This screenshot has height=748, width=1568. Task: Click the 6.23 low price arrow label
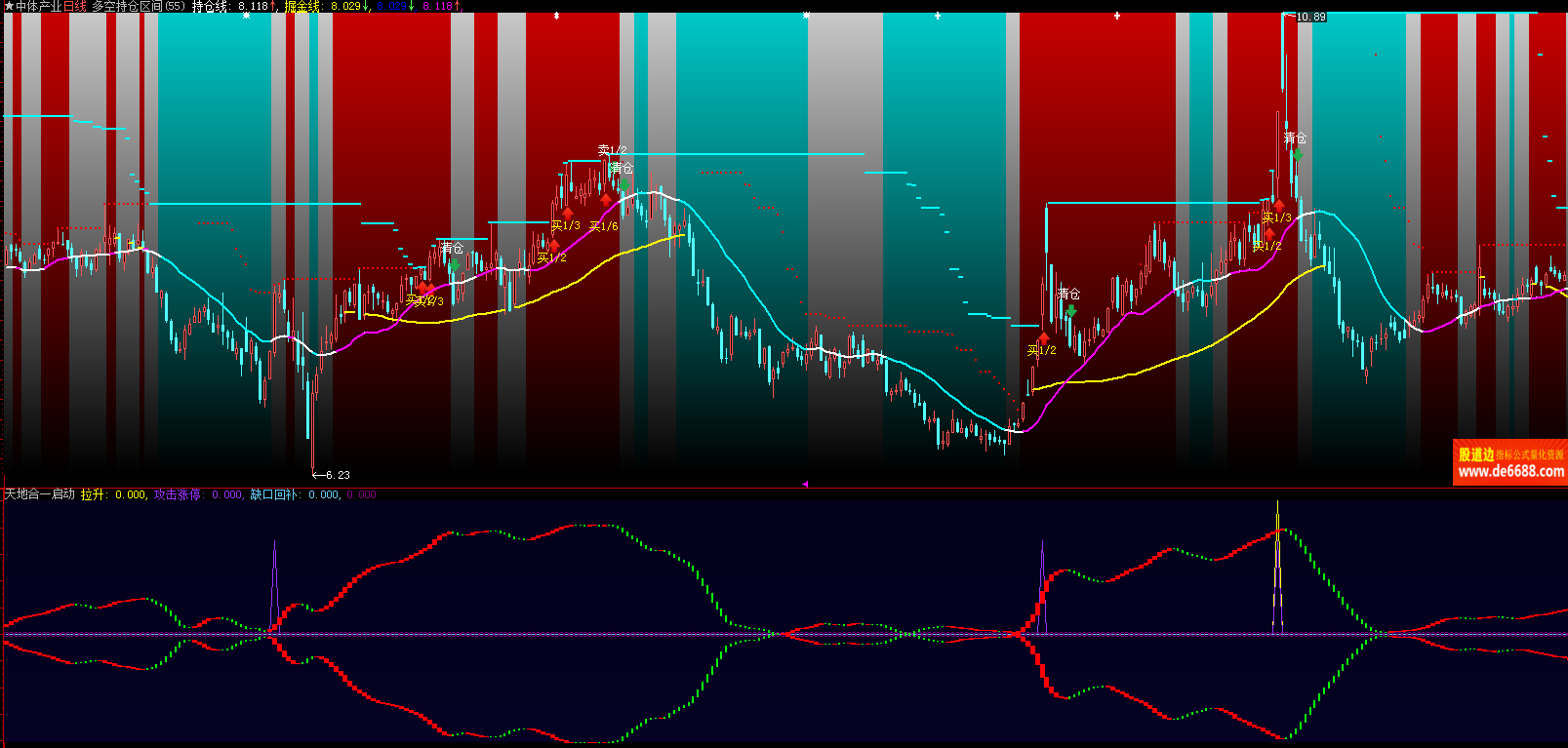tap(332, 475)
